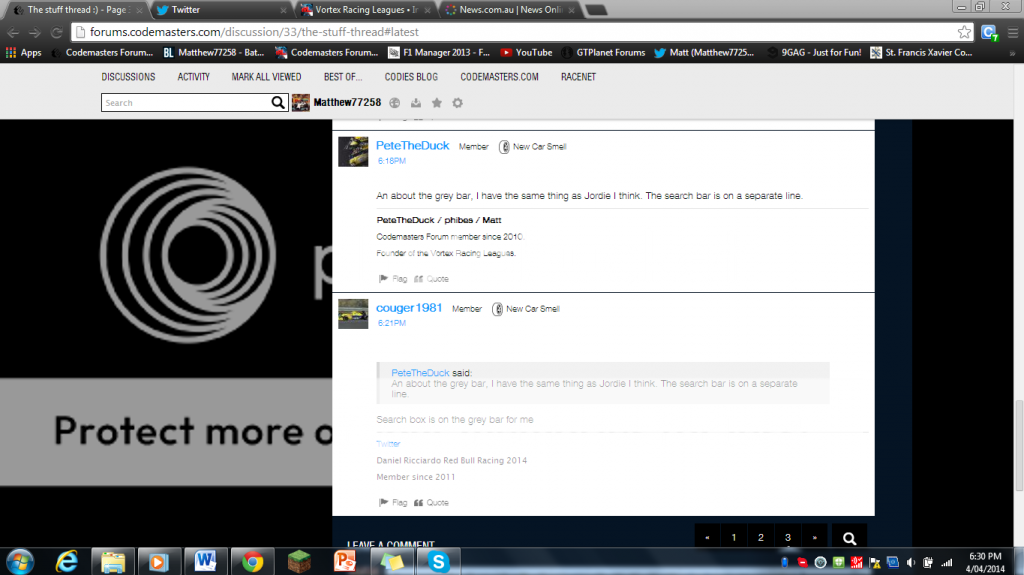Click the search magnifier button beside Search box
The image size is (1024, 575).
tap(278, 103)
